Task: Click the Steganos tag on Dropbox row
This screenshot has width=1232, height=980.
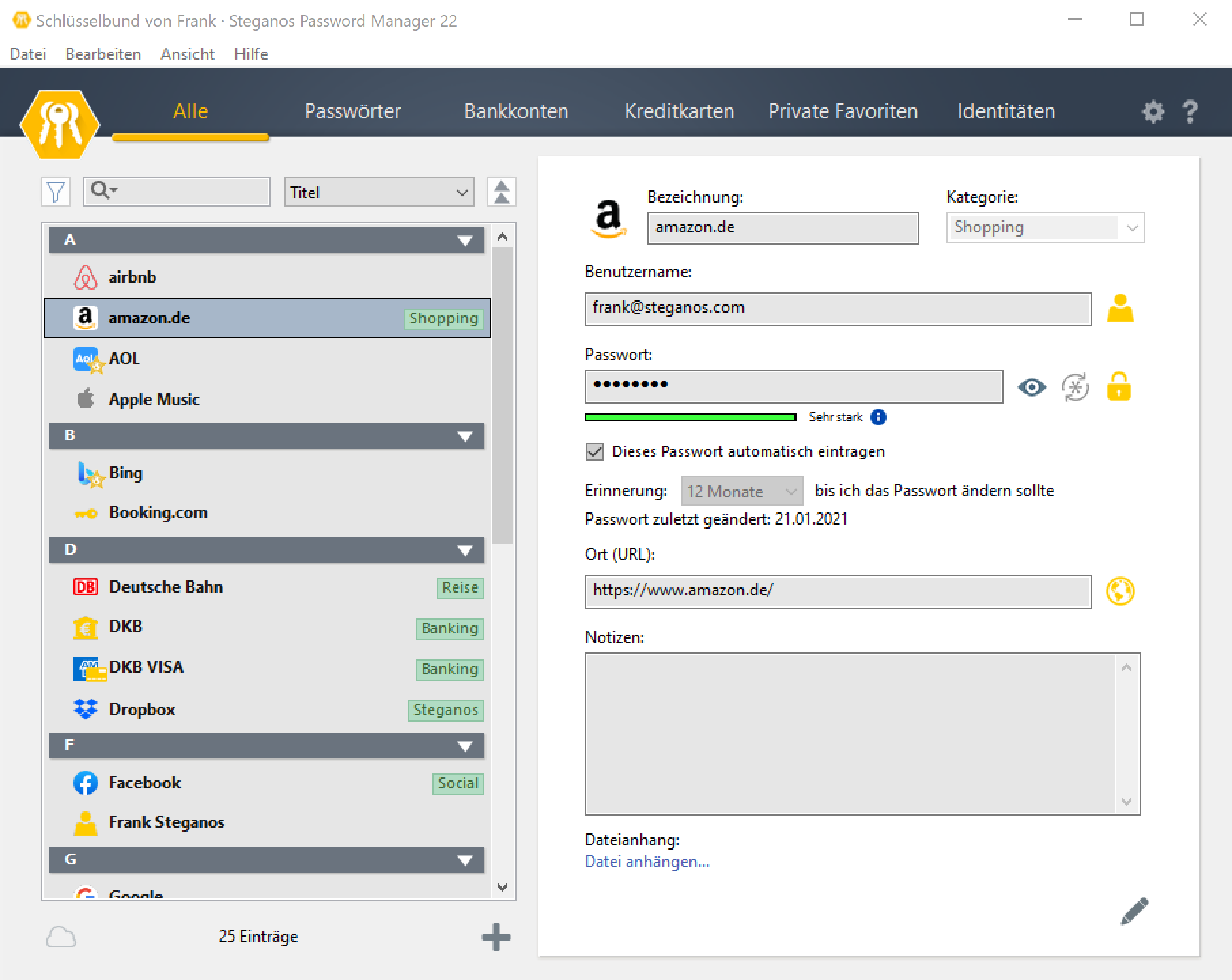Action: pyautogui.click(x=446, y=710)
